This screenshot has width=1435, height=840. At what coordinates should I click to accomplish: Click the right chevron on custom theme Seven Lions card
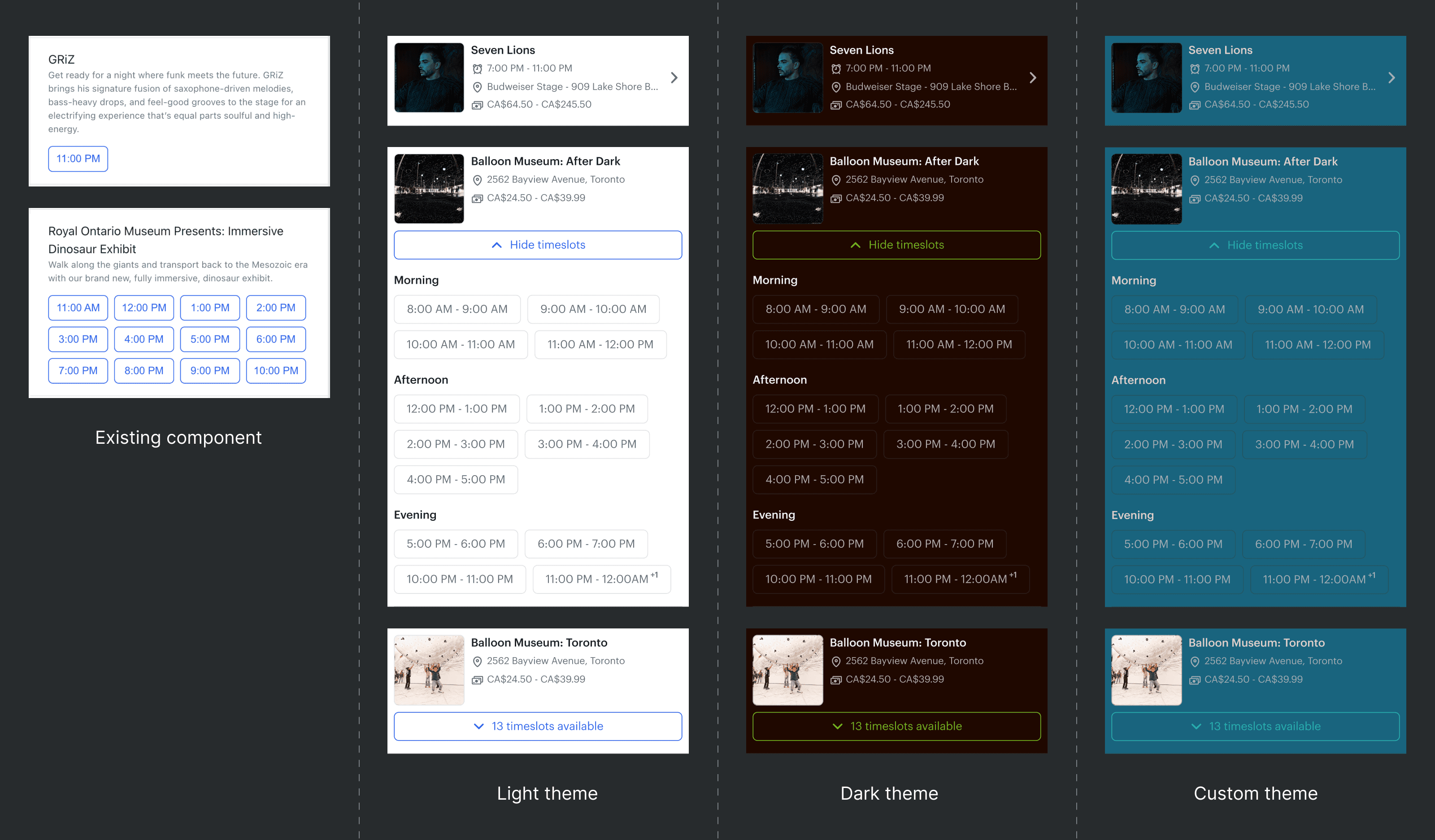(x=1391, y=78)
